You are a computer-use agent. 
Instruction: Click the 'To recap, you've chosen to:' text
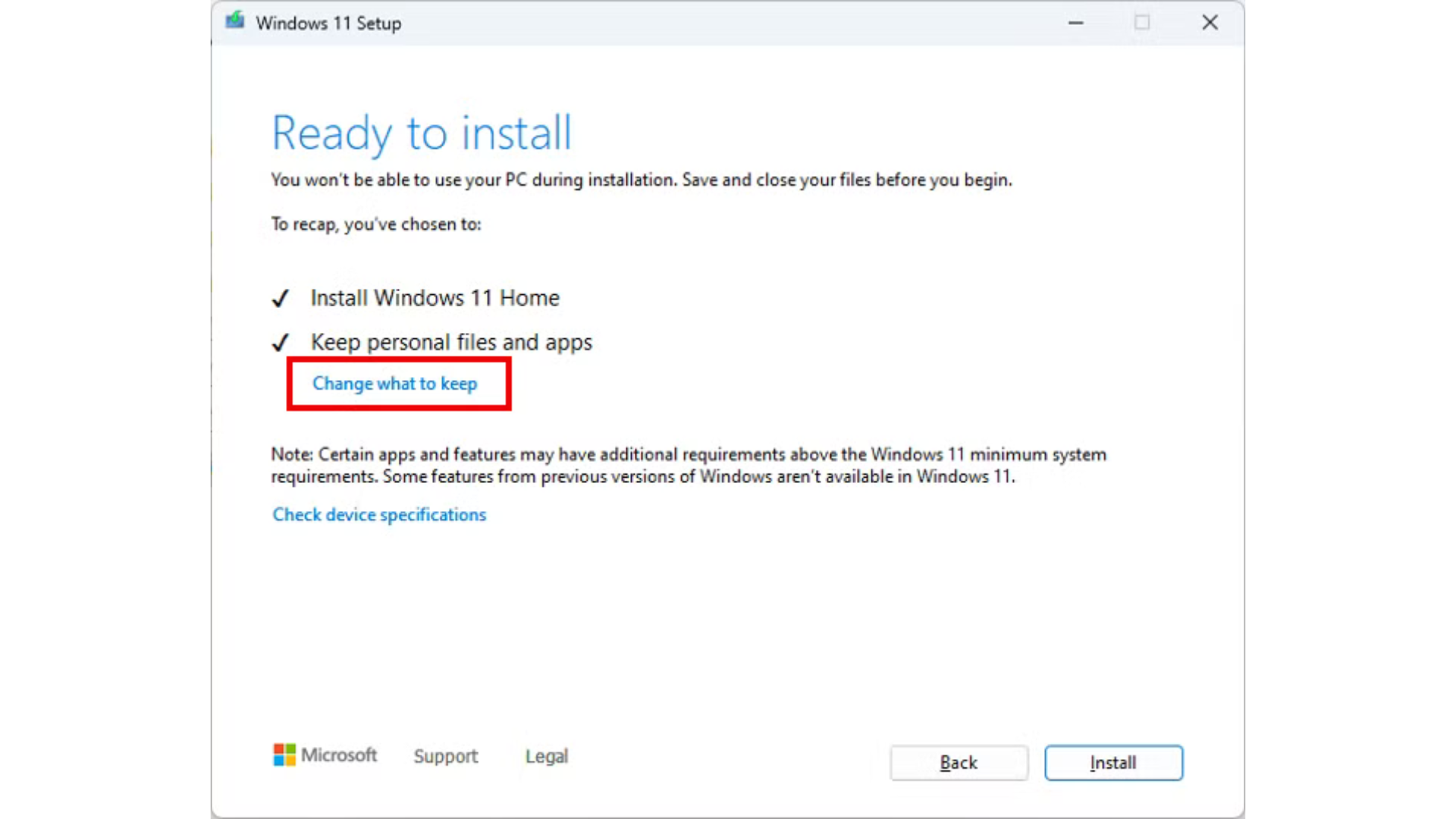pyautogui.click(x=376, y=224)
